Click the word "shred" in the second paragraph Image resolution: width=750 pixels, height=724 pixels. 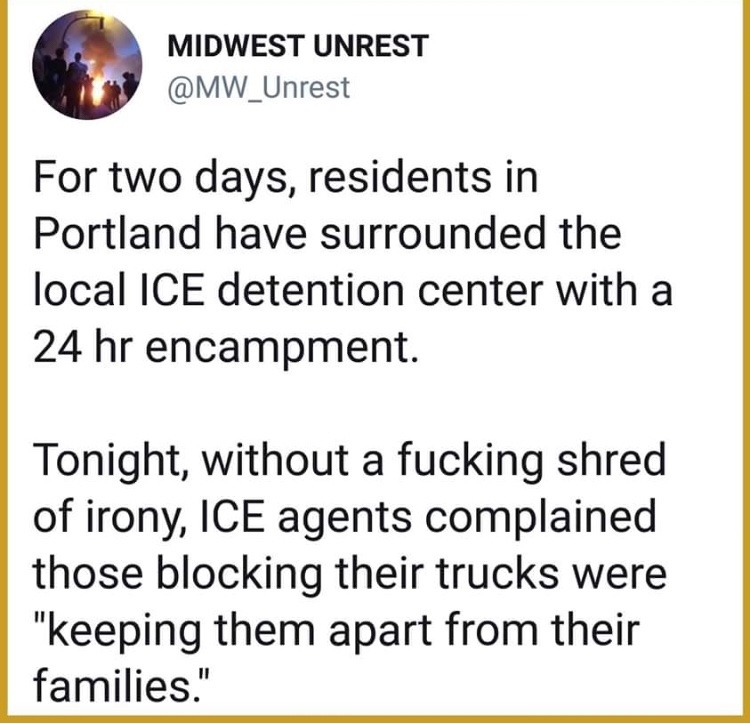(611, 459)
